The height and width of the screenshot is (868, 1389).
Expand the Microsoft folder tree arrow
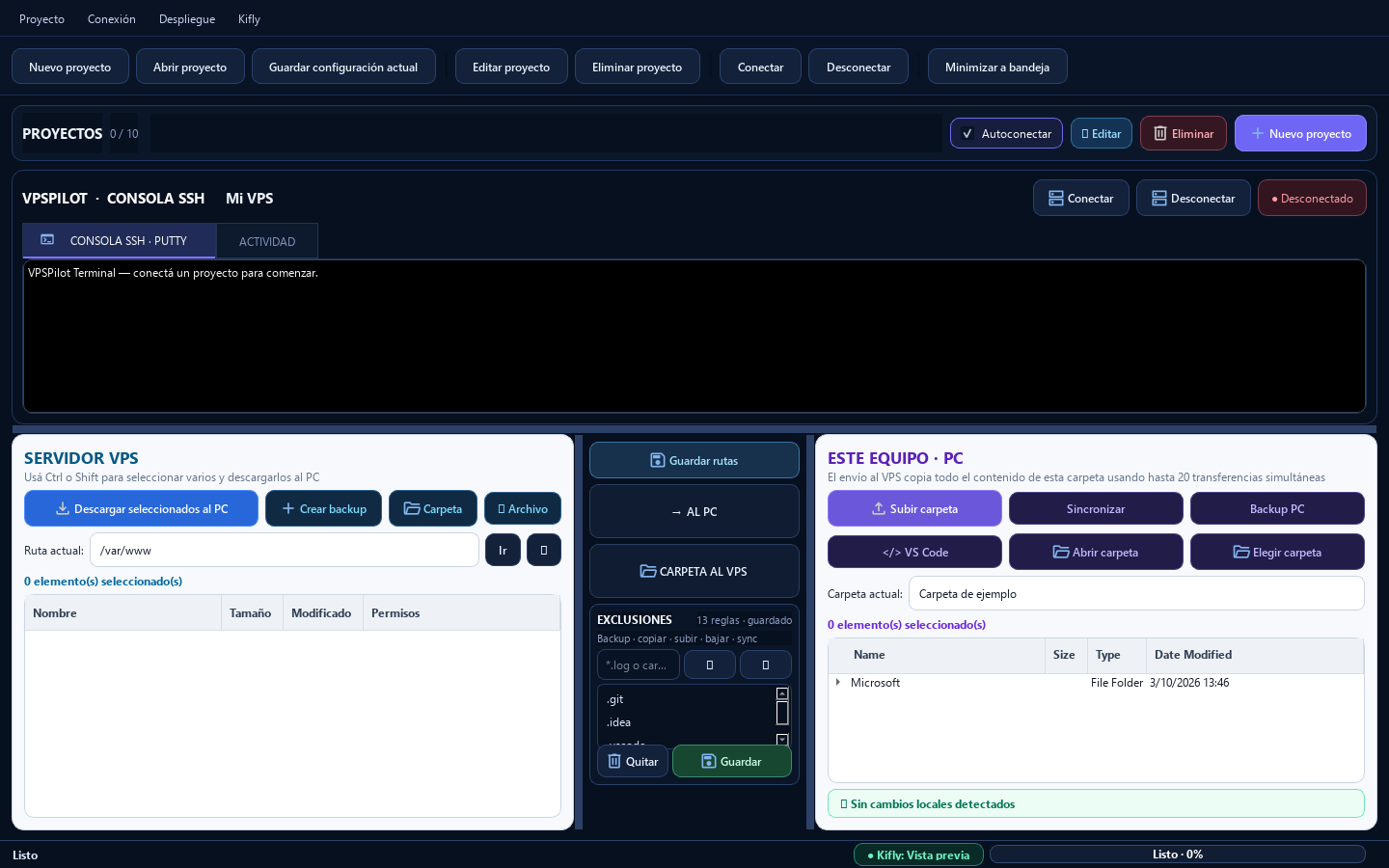coord(838,682)
